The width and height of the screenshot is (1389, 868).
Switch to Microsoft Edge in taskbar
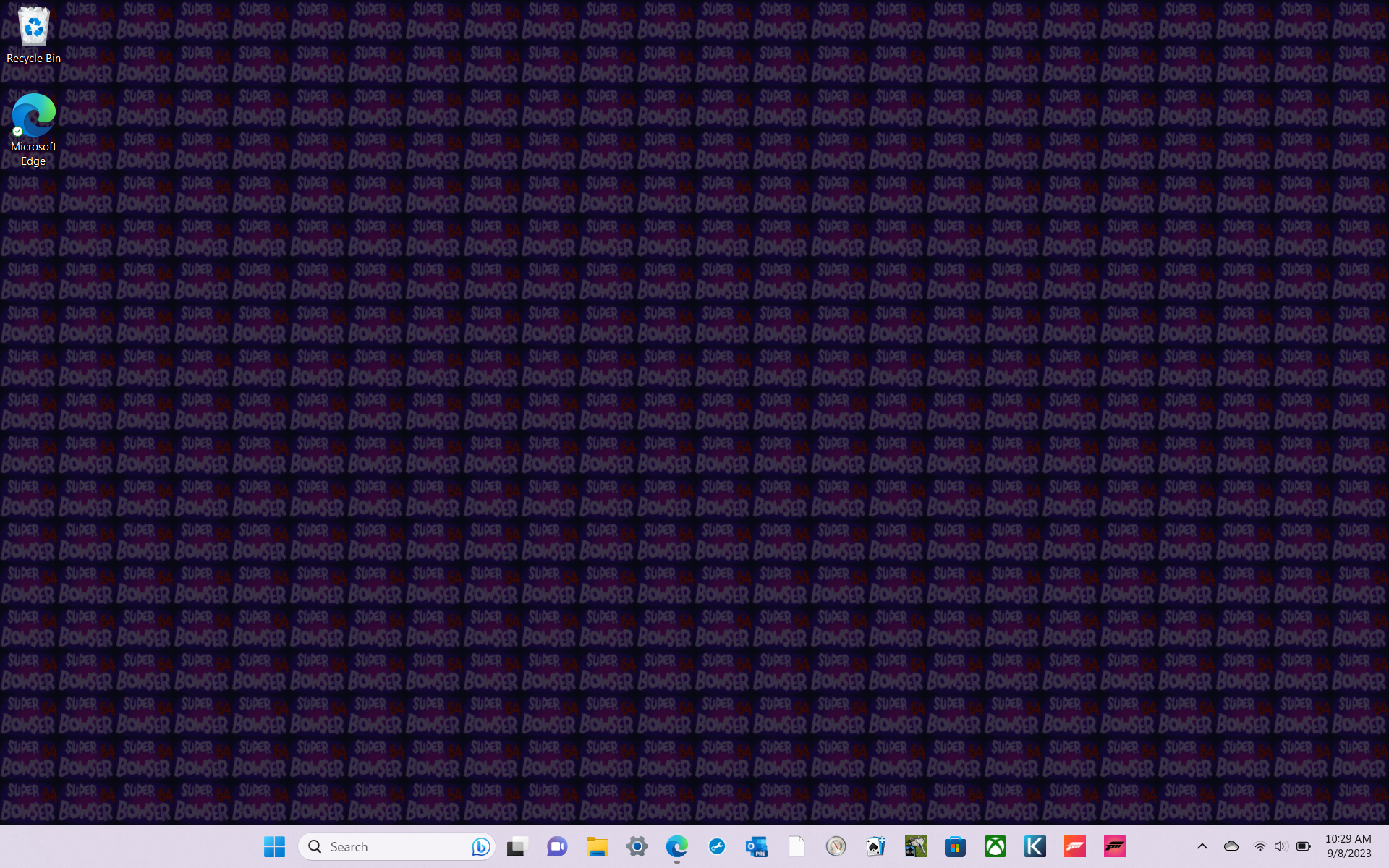point(677,846)
